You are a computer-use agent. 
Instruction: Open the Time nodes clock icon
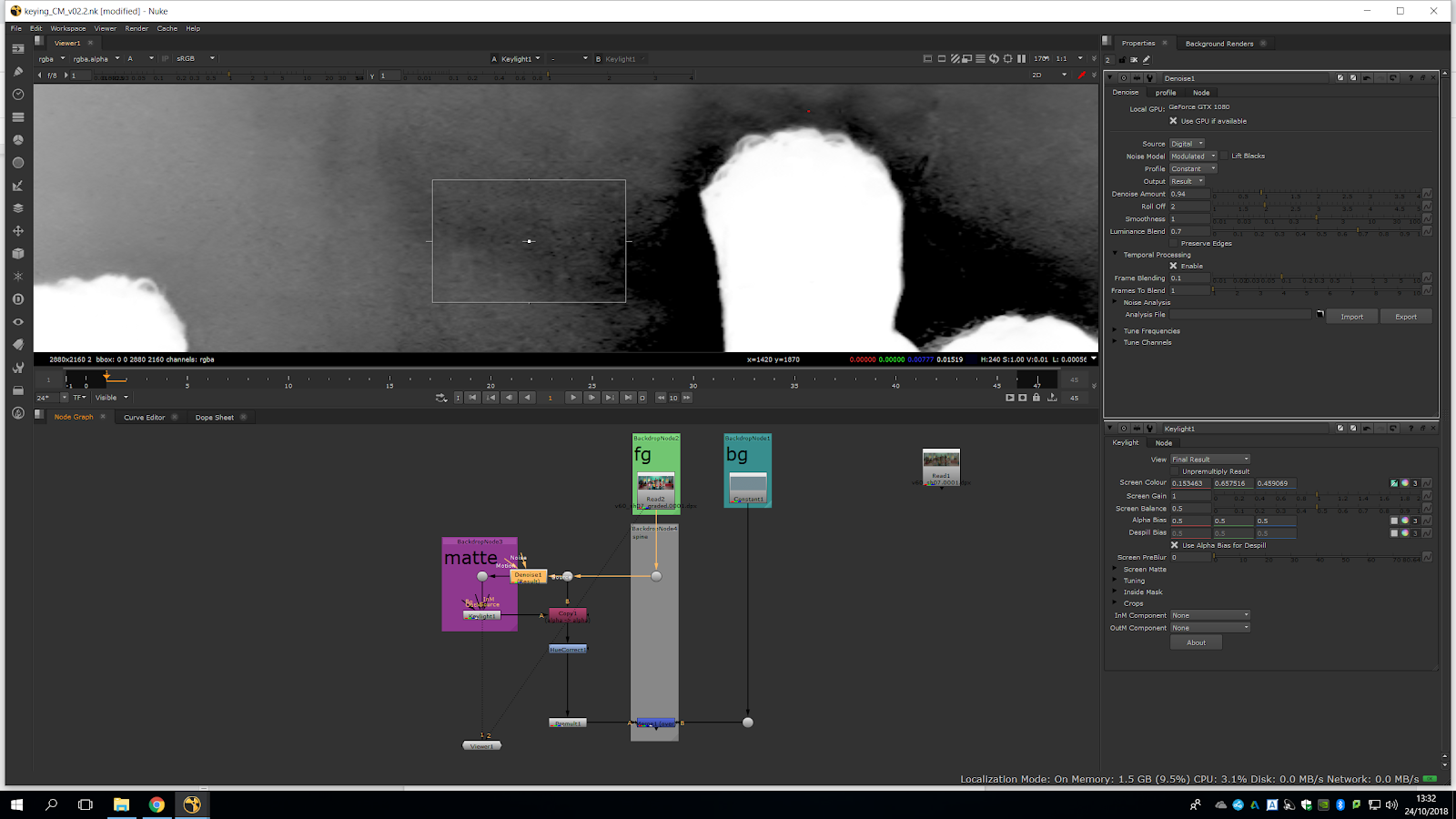coord(17,95)
